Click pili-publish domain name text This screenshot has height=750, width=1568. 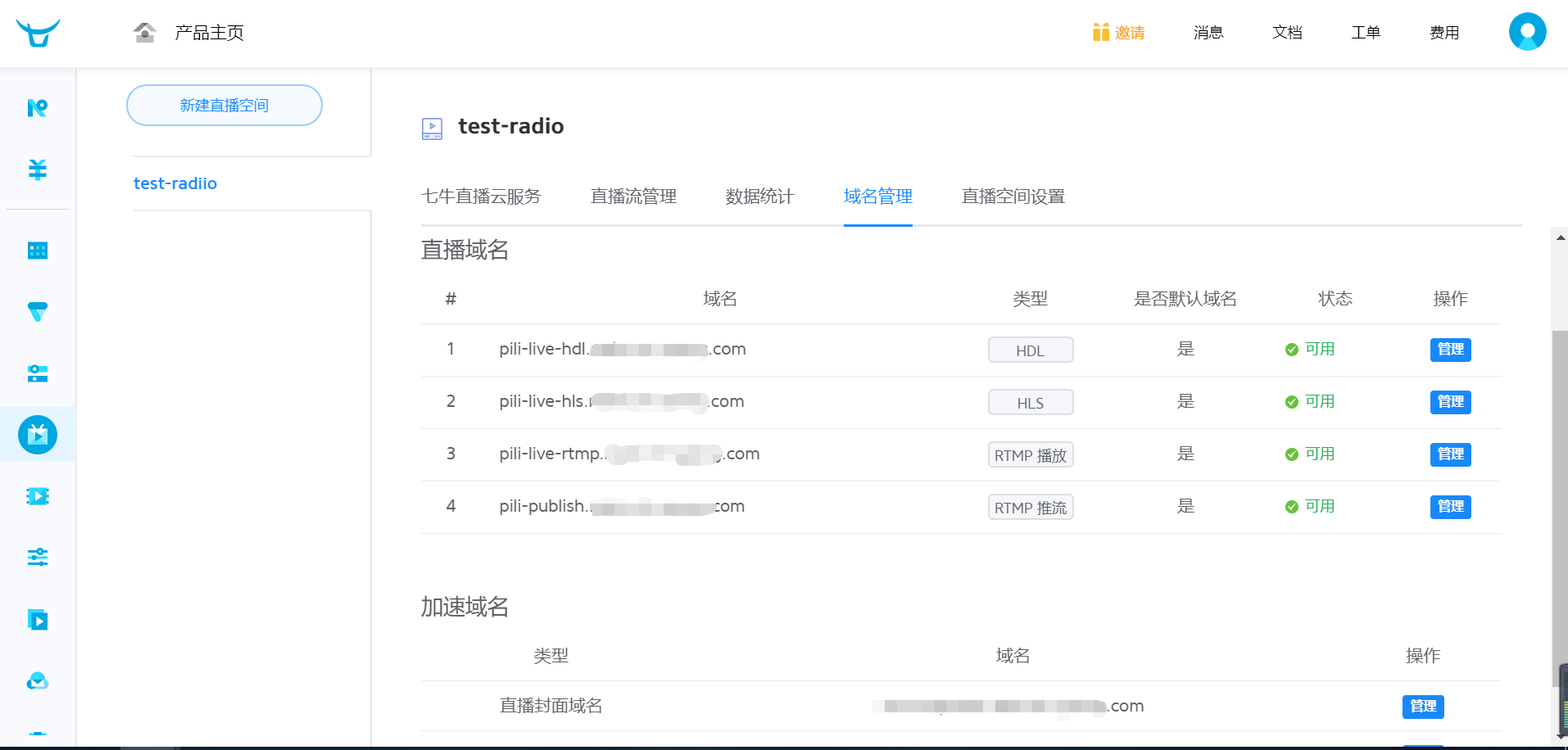622,507
